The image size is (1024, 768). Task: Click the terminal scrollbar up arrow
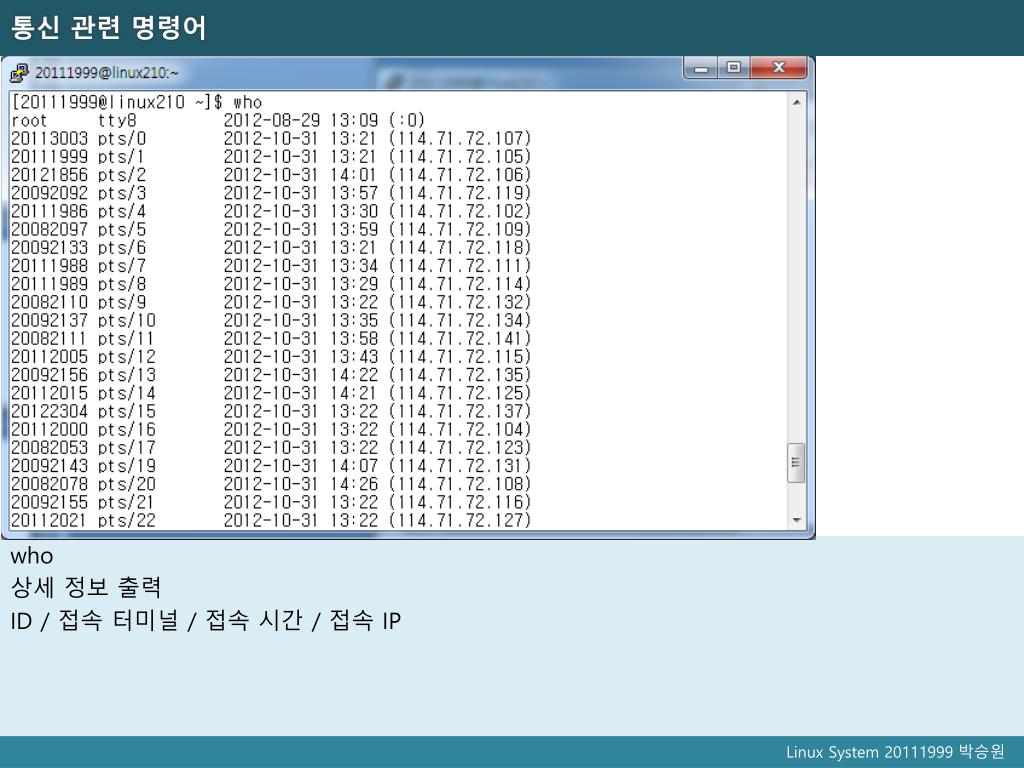coord(796,103)
